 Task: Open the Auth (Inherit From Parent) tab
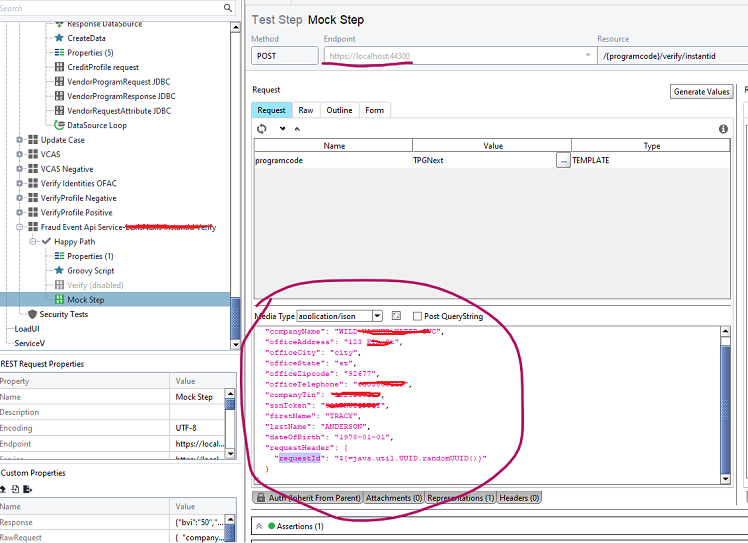[308, 498]
